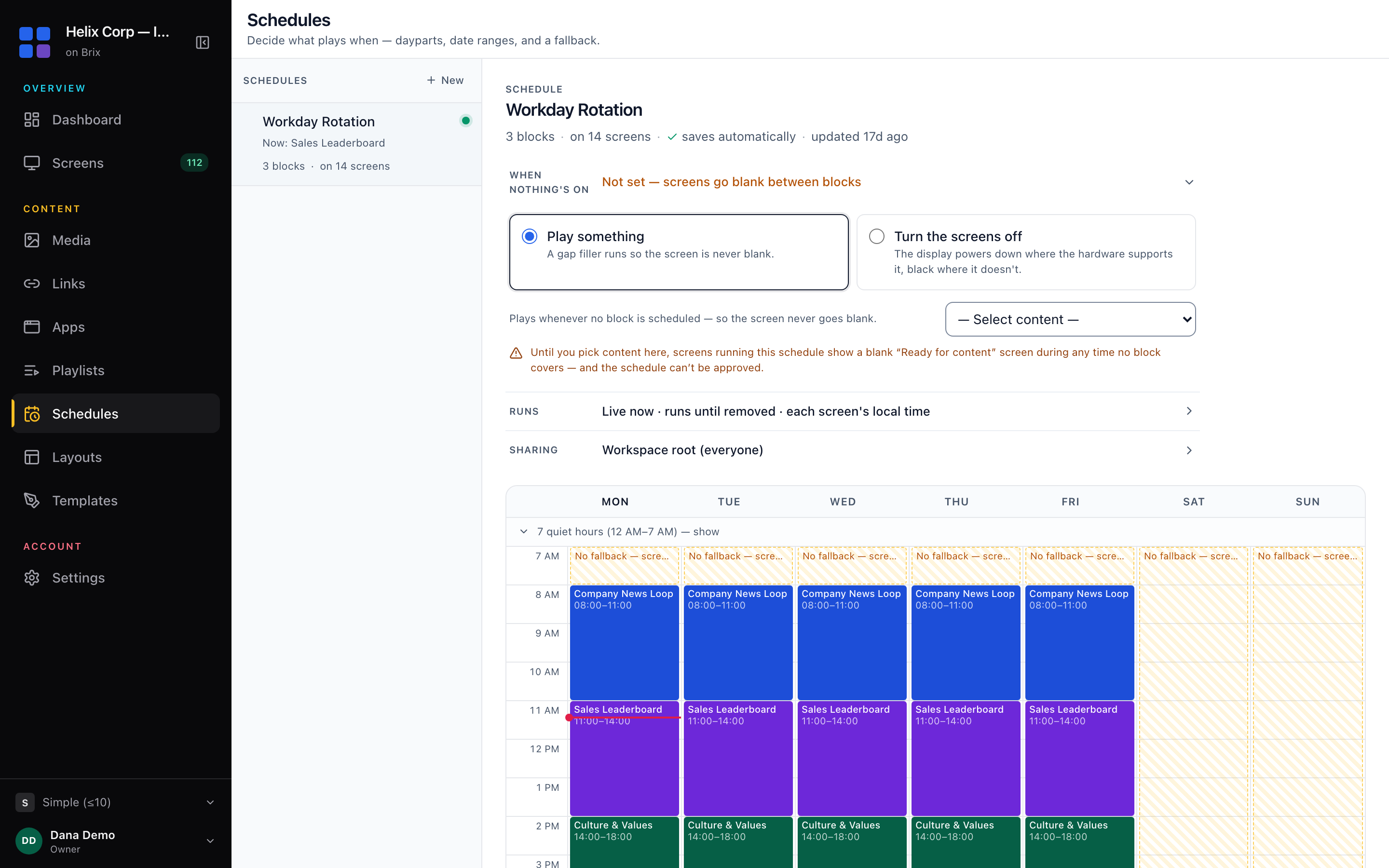
Task: Click the current-time red marker on Monday
Action: 624,718
